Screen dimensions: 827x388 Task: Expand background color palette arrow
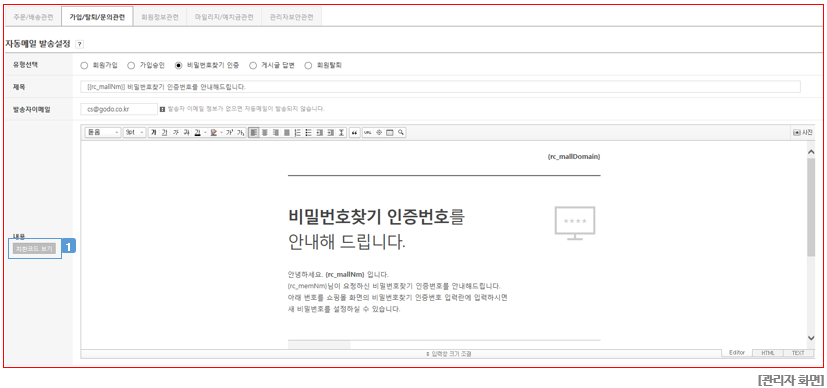(x=222, y=133)
